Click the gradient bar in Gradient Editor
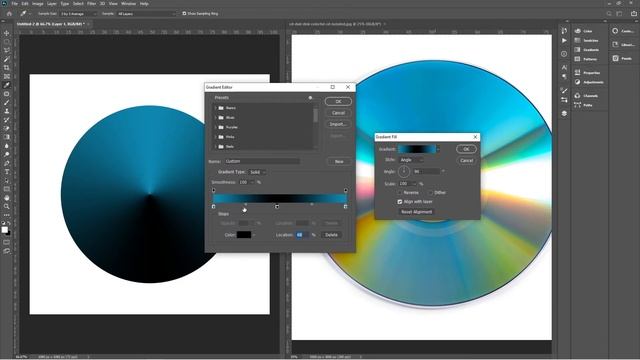640x360 pixels. 280,198
